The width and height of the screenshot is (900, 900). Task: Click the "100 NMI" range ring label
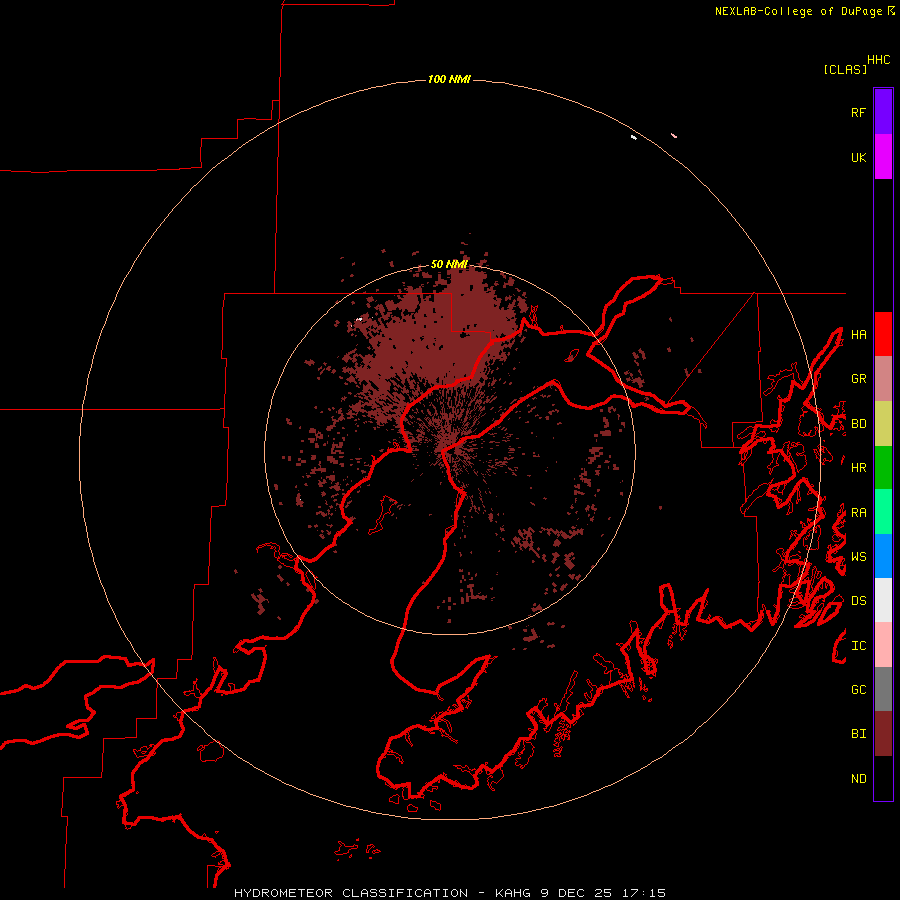(449, 79)
